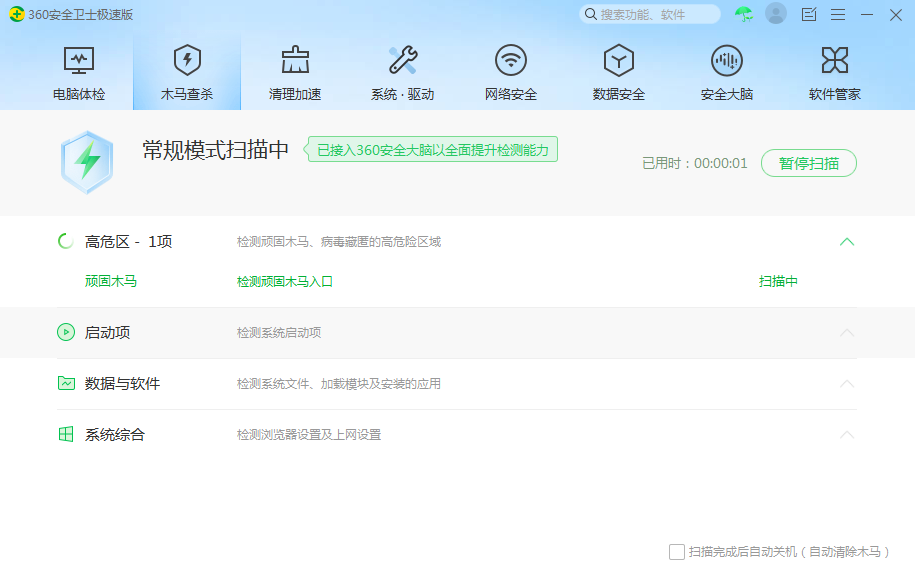Open the 数据安全 cube icon
Screen dimensions: 915x577
click(x=619, y=60)
